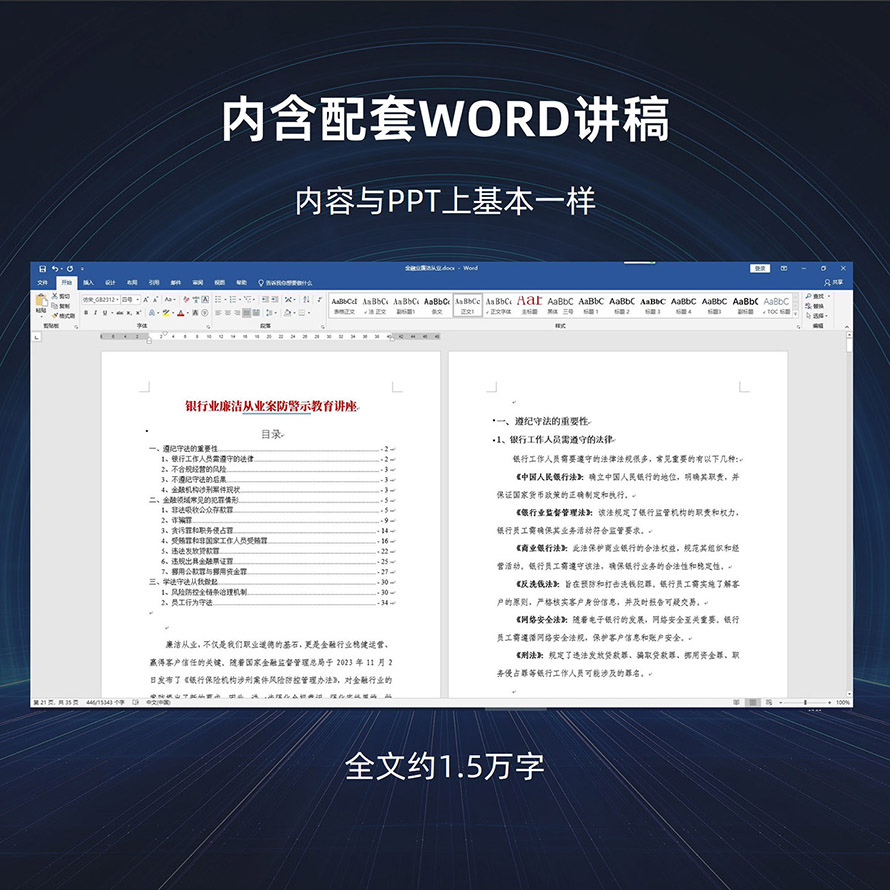Viewport: 890px width, 890px height.
Task: Click the Save icon in quick access toolbar
Action: point(42,269)
